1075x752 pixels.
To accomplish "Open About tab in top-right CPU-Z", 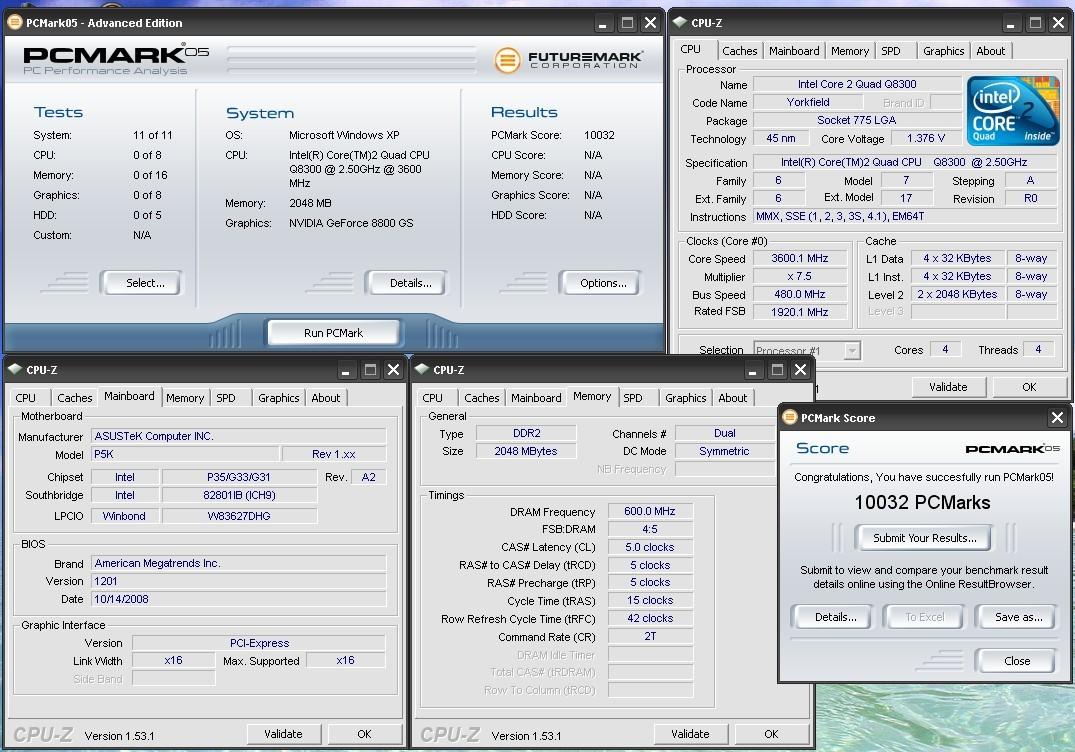I will coord(991,51).
